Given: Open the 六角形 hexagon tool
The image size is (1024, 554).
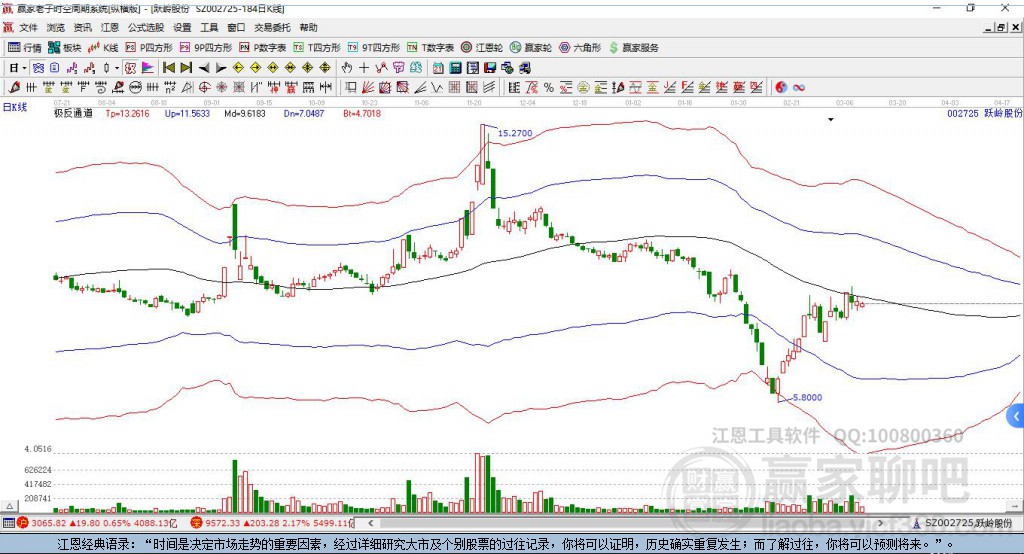Looking at the screenshot, I should tap(580, 48).
